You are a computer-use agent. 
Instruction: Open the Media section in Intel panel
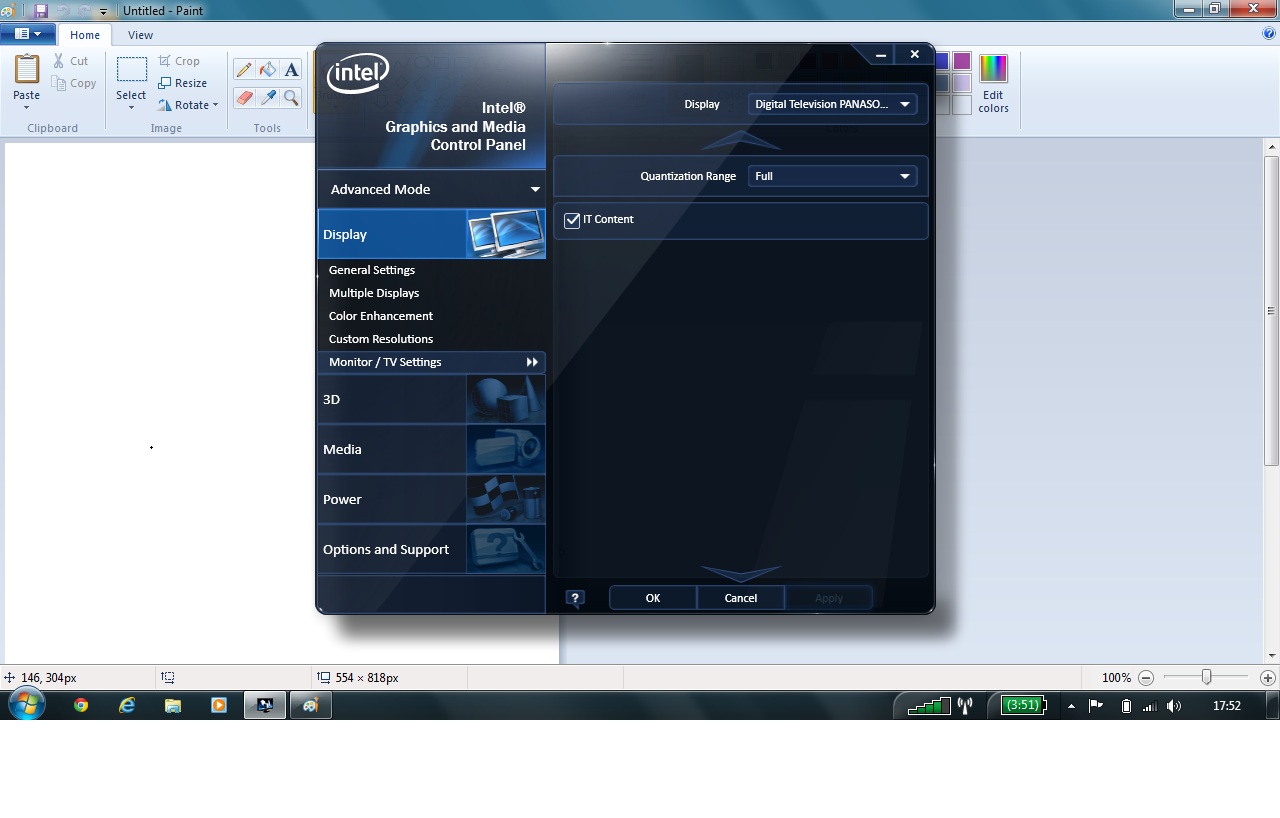tap(431, 449)
